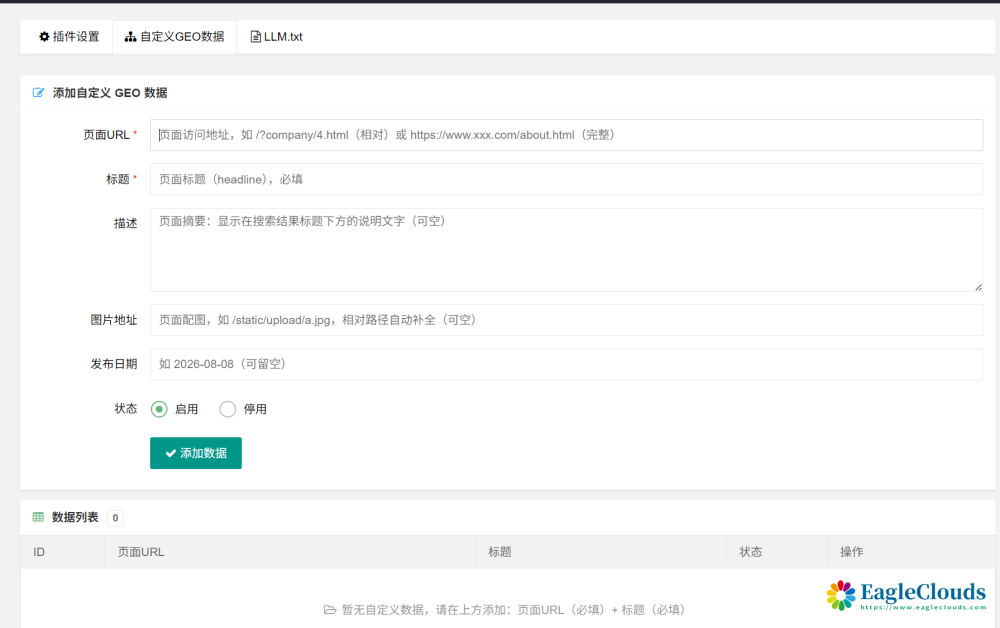Click the 暂无自定义数据 empty message text
The height and width of the screenshot is (628, 1000).
click(x=513, y=610)
